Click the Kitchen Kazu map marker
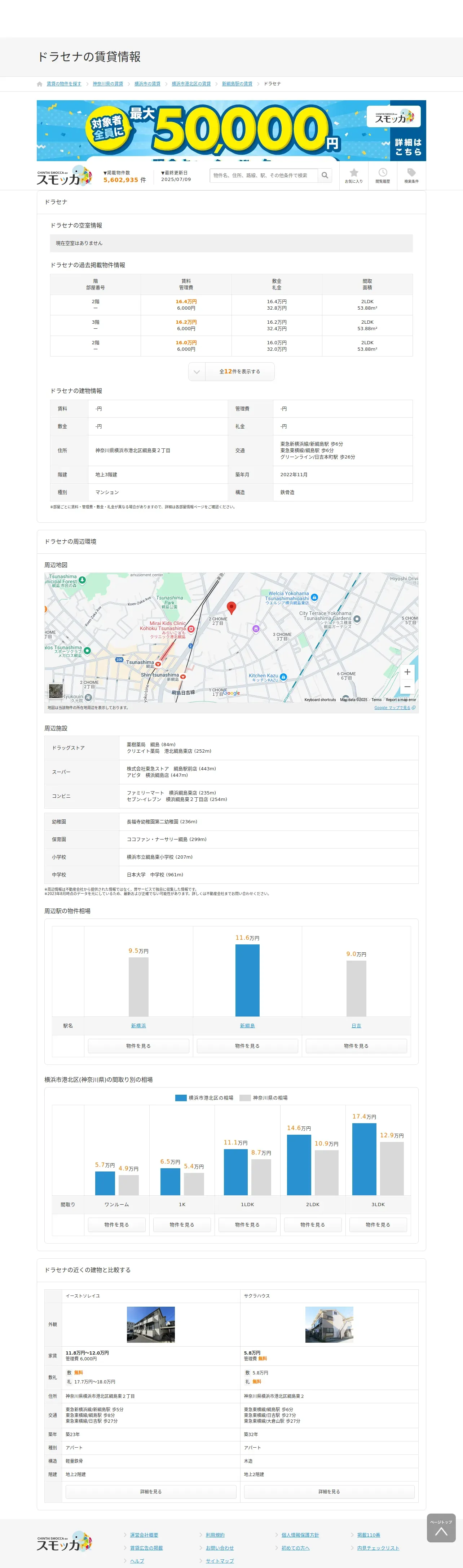463x1568 pixels. (283, 677)
